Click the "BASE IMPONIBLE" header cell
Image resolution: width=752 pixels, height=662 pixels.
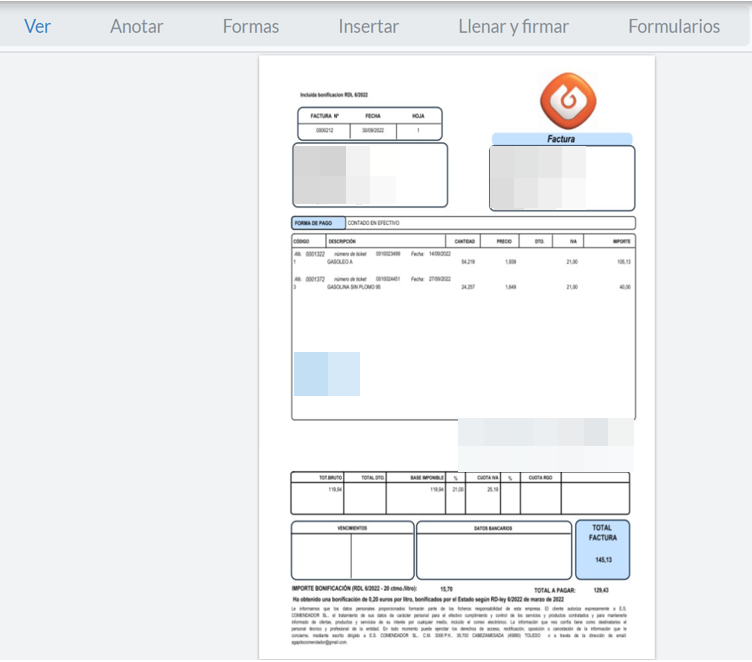pos(427,478)
